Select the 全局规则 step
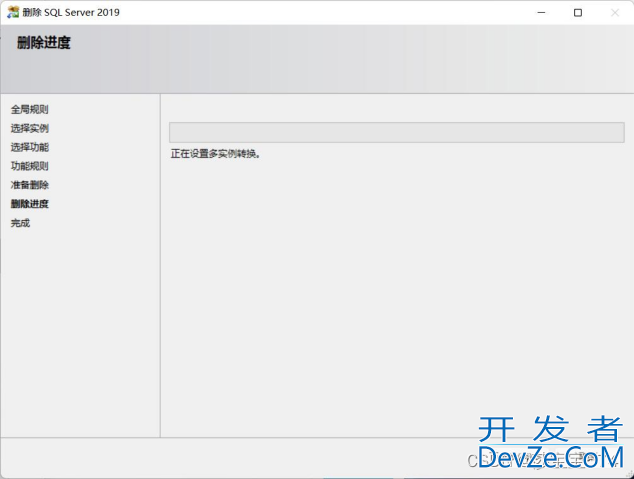Viewport: 634px width, 479px height. 30,109
